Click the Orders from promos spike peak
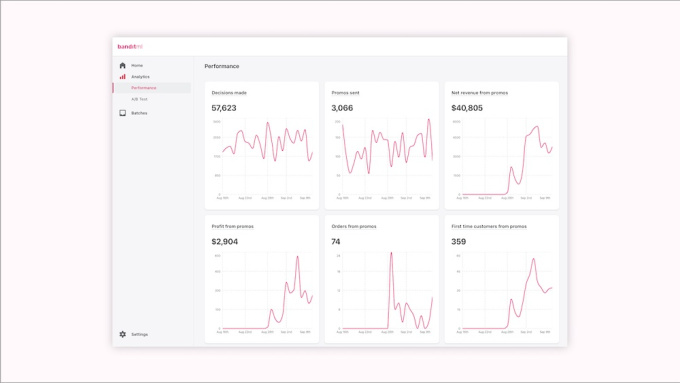 [391, 253]
